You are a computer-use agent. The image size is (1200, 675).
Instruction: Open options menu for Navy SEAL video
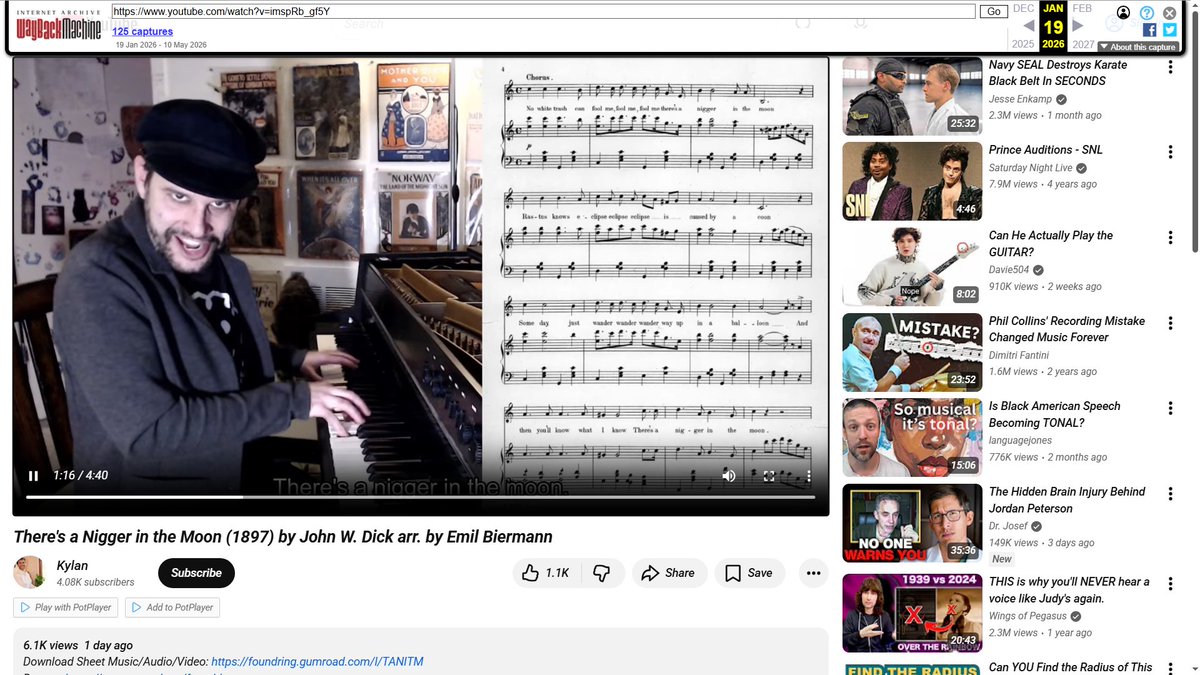(x=1170, y=67)
